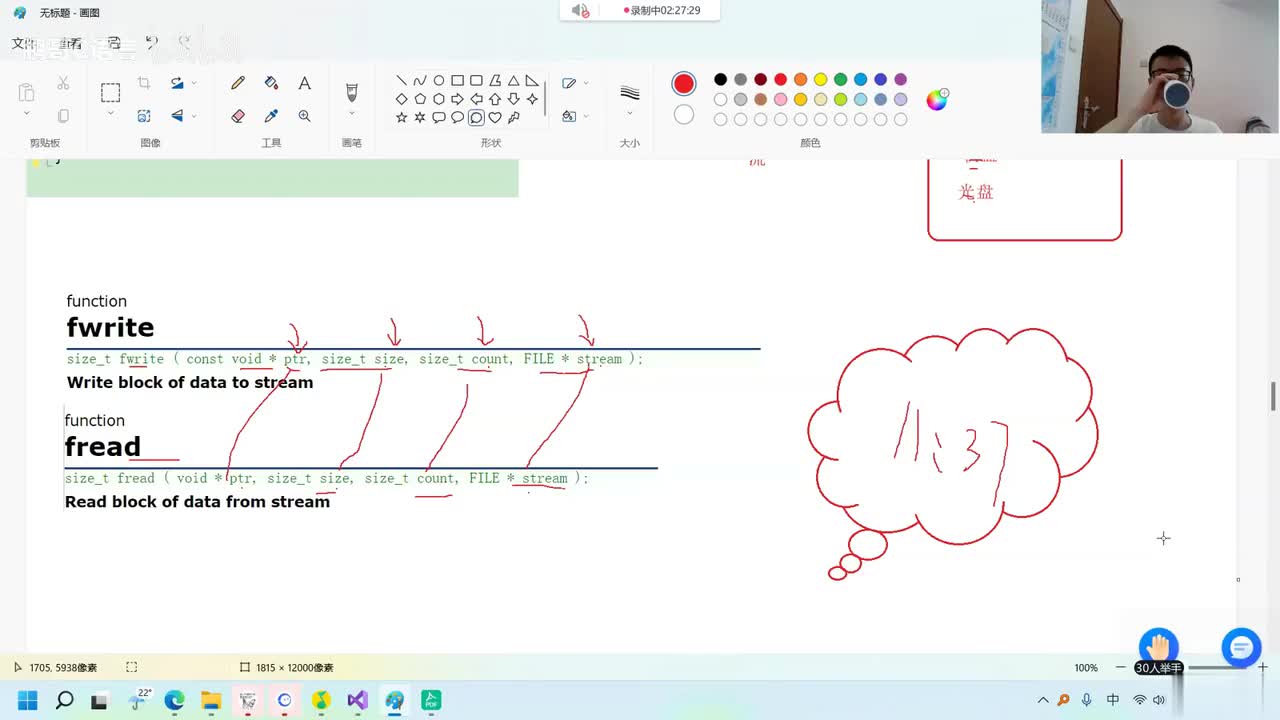Image resolution: width=1280 pixels, height=720 pixels.
Task: Expand the Flip dropdown arrow
Action: (x=194, y=116)
